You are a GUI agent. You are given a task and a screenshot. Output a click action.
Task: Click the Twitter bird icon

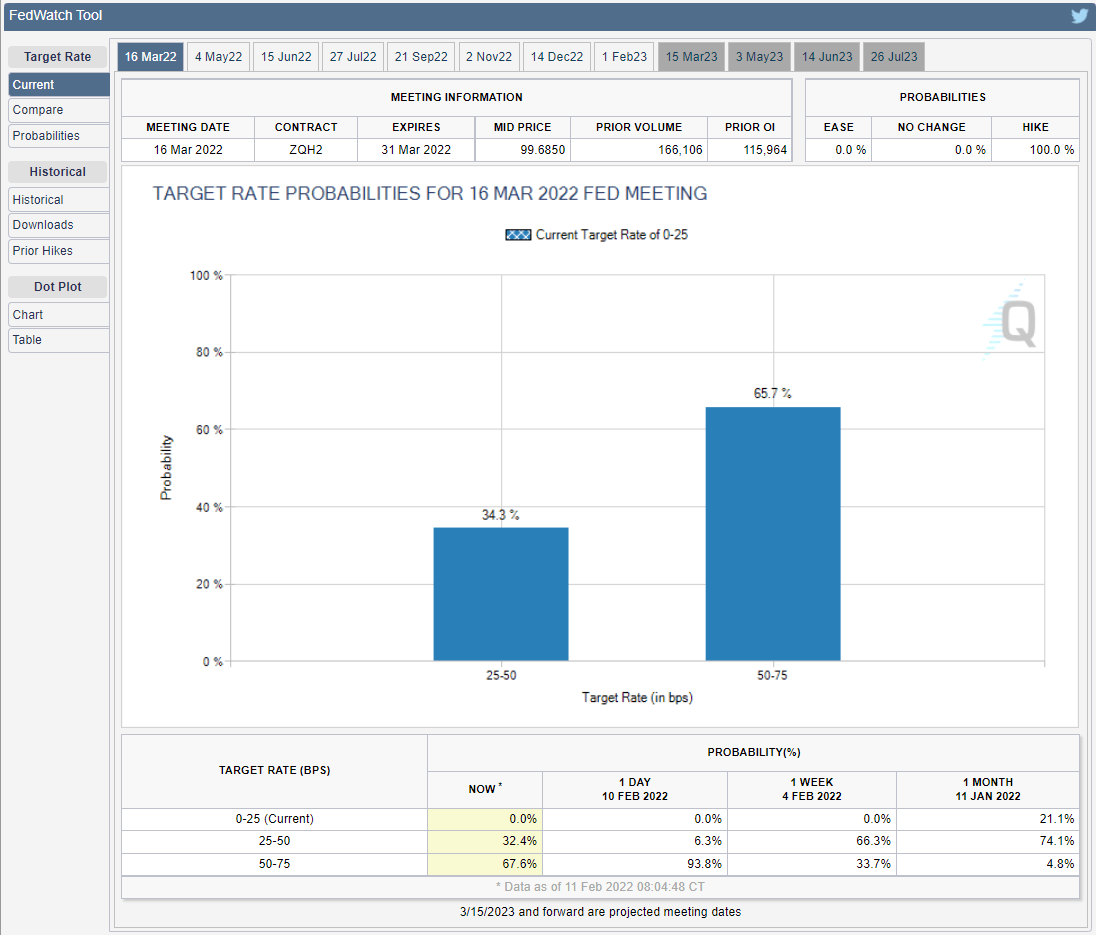[1079, 16]
